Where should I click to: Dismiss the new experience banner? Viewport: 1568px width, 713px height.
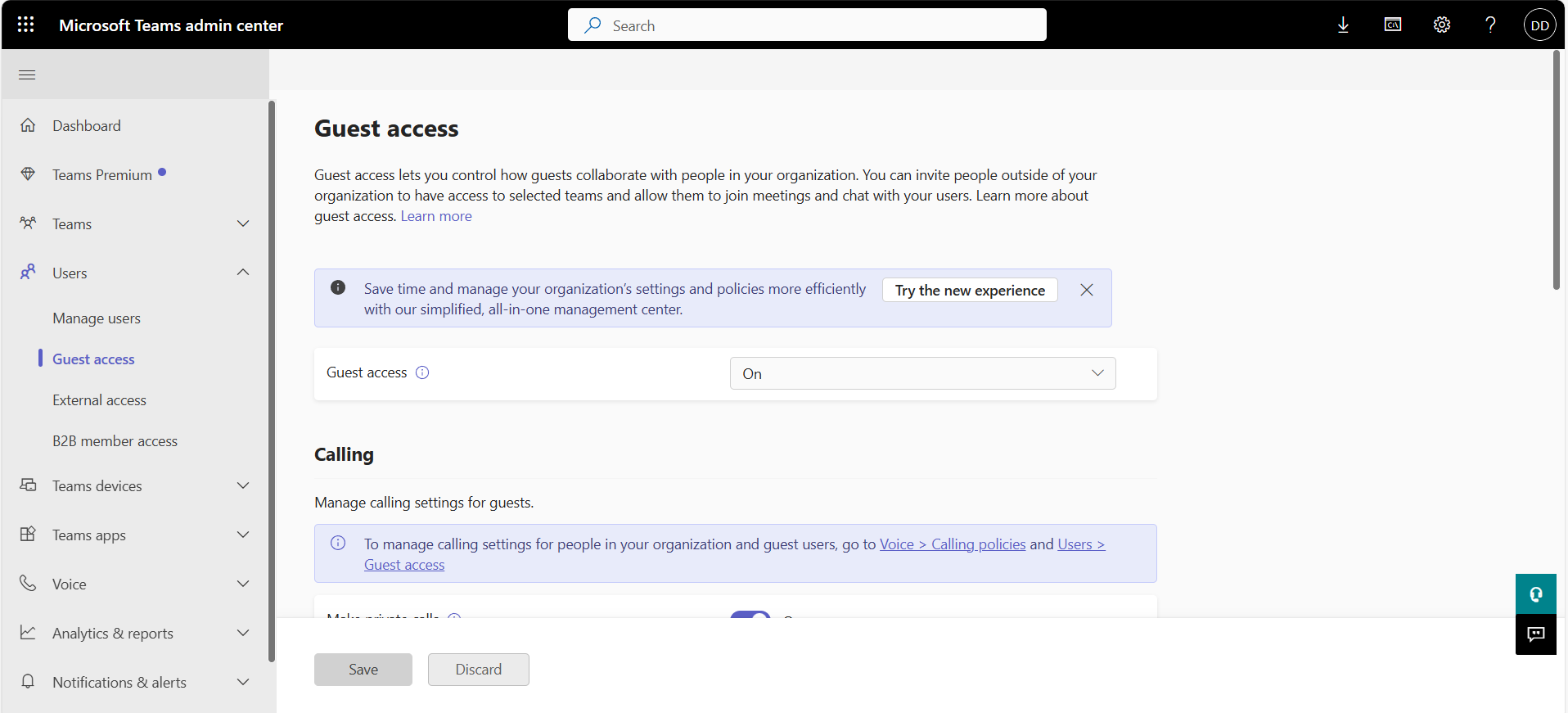1087,290
